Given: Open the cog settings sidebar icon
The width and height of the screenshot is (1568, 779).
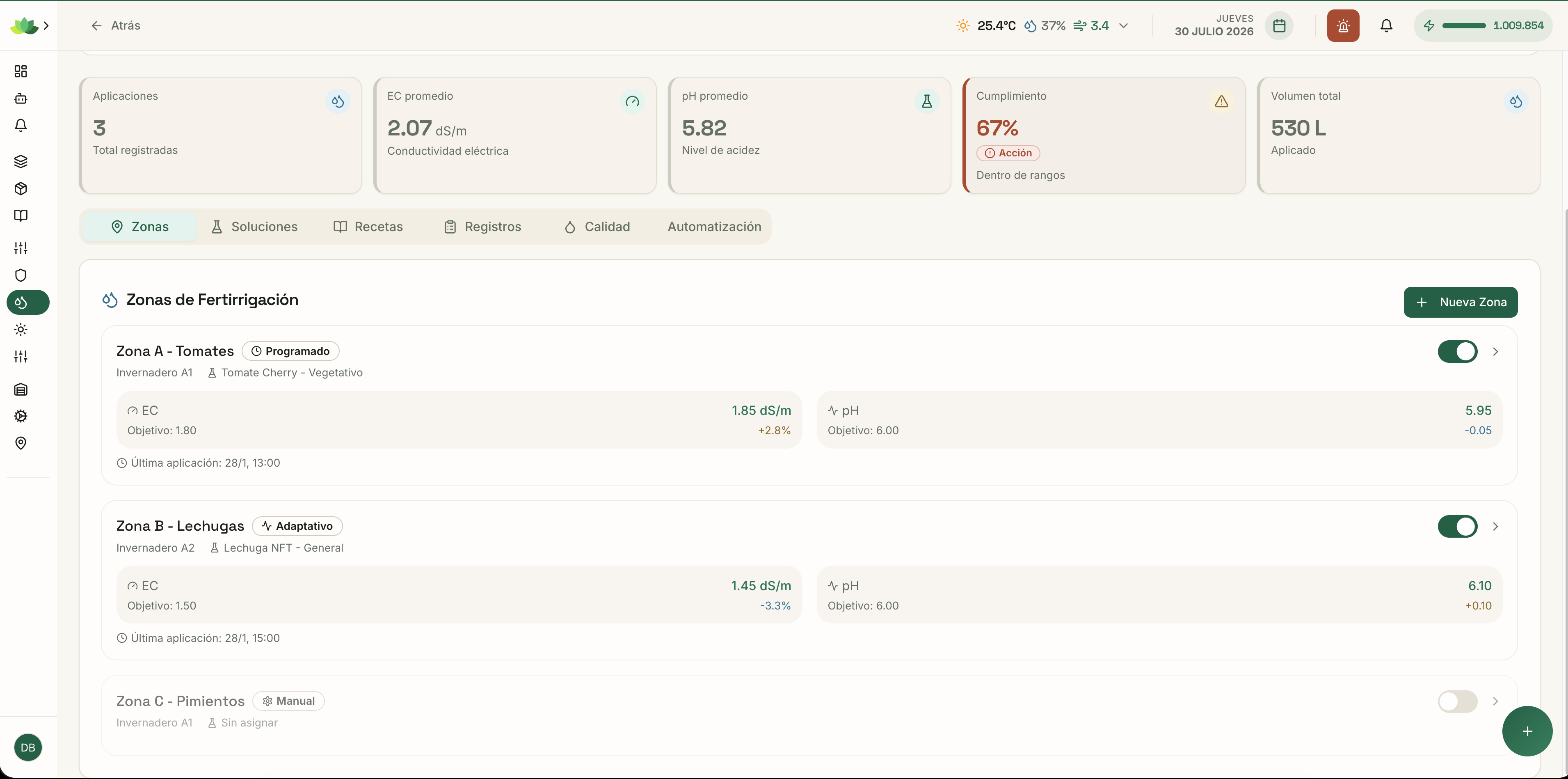Looking at the screenshot, I should (21, 416).
